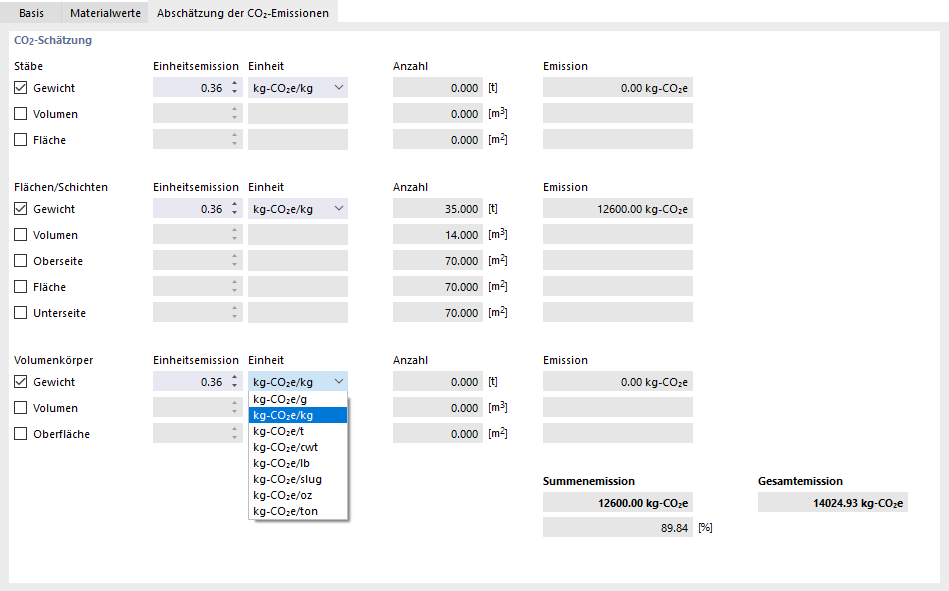
Task: Click the Summenemission 12600.00 kg-CO₂e value
Action: [x=618, y=503]
